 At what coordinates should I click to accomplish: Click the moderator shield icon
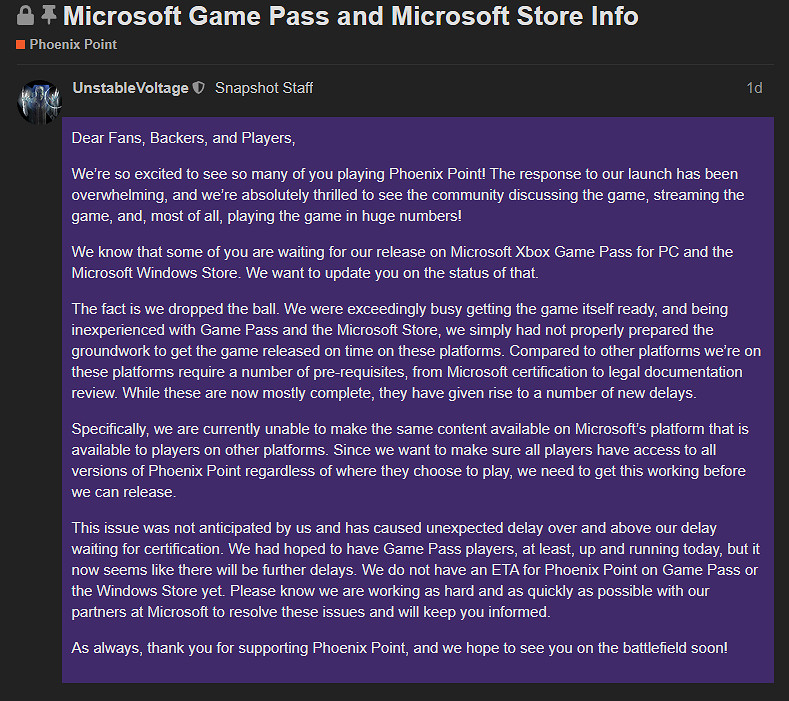[x=199, y=88]
